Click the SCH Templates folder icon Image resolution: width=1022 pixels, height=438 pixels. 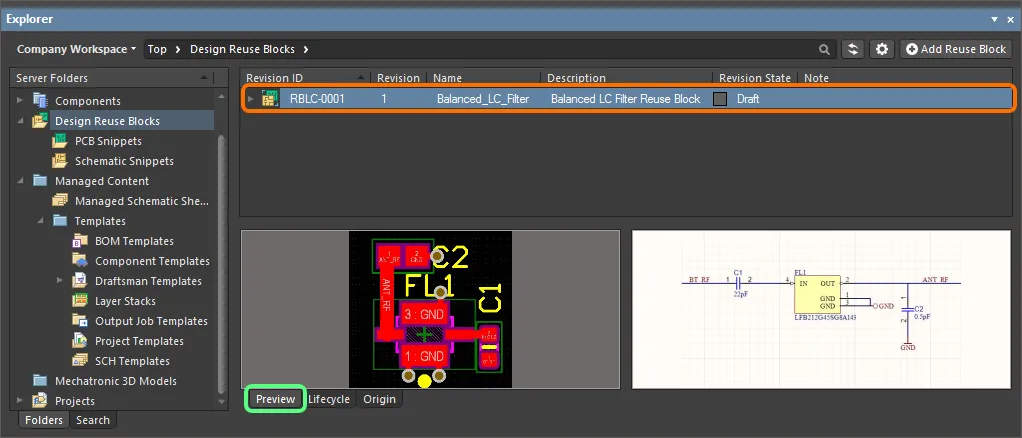80,360
